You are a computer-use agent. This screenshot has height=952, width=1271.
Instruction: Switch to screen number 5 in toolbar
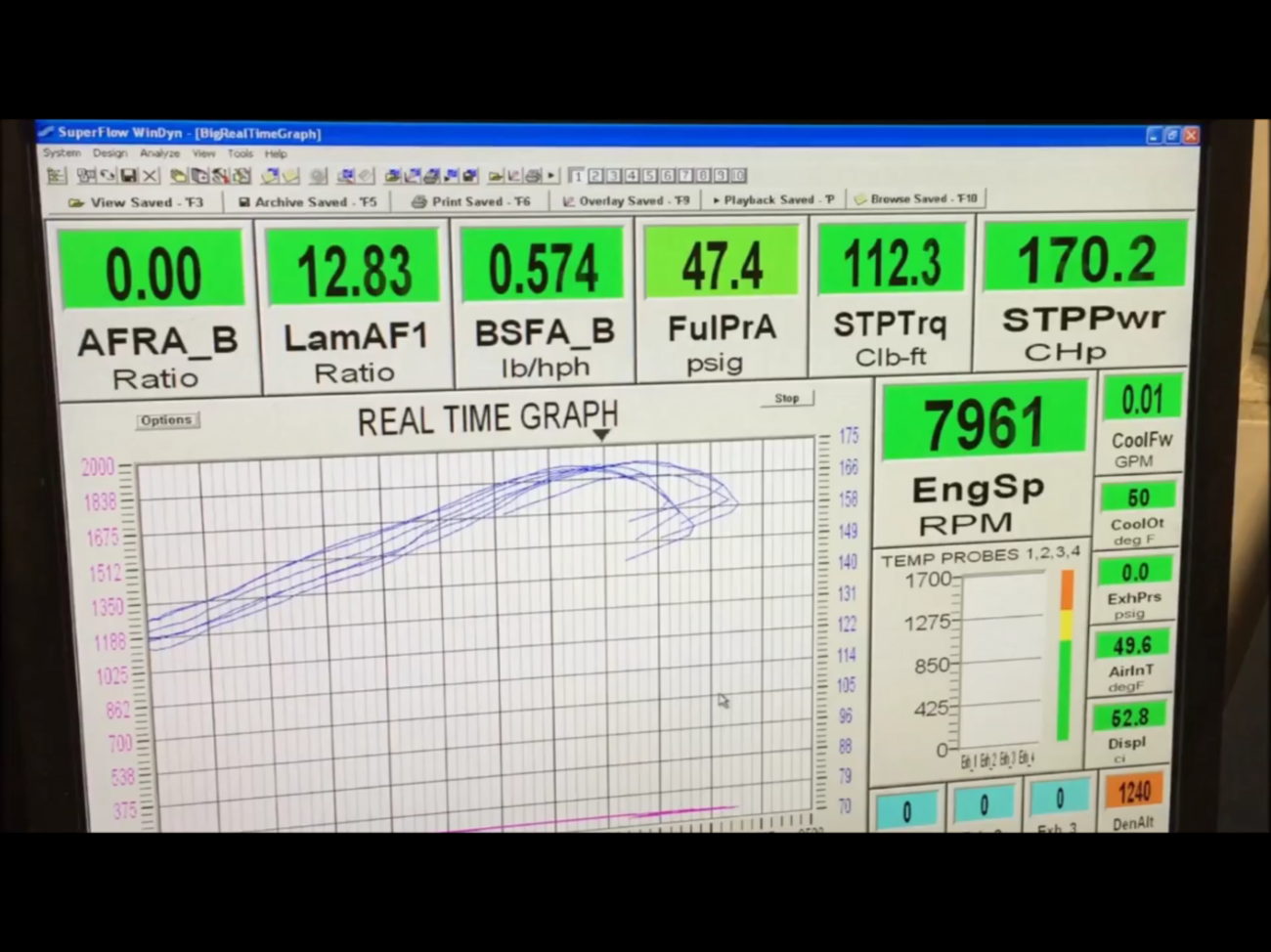(649, 176)
